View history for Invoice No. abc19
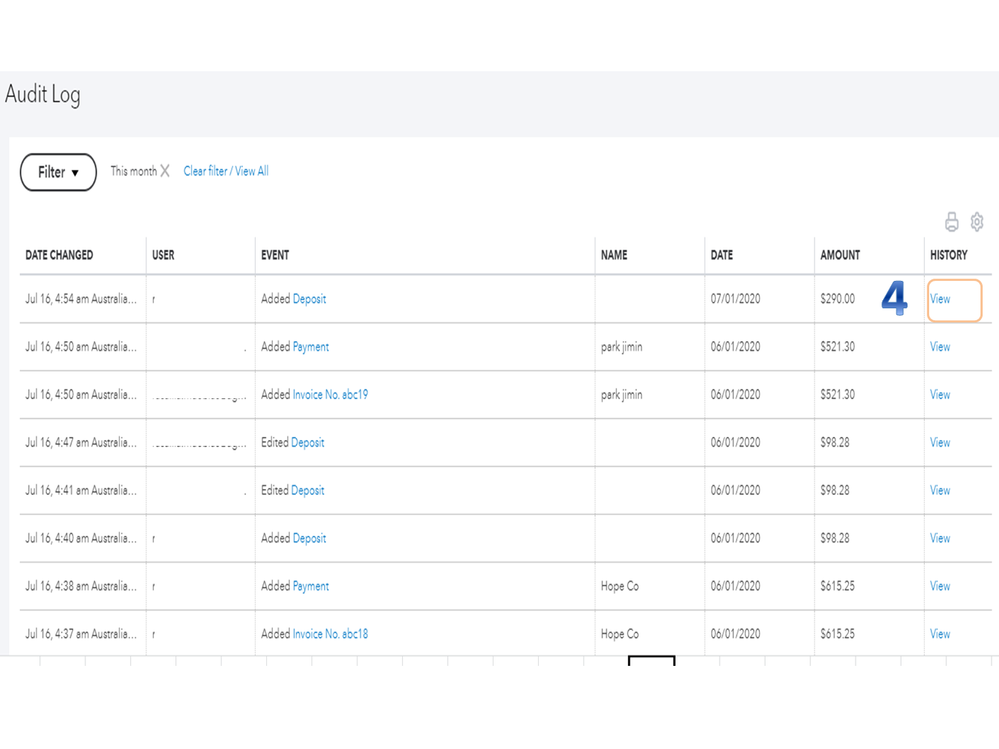The height and width of the screenshot is (749, 999). pos(940,395)
